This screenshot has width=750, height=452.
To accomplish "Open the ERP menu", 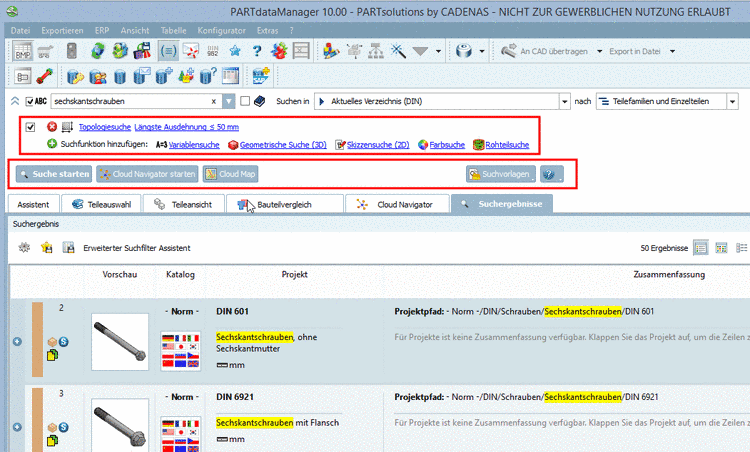I will click(x=102, y=31).
